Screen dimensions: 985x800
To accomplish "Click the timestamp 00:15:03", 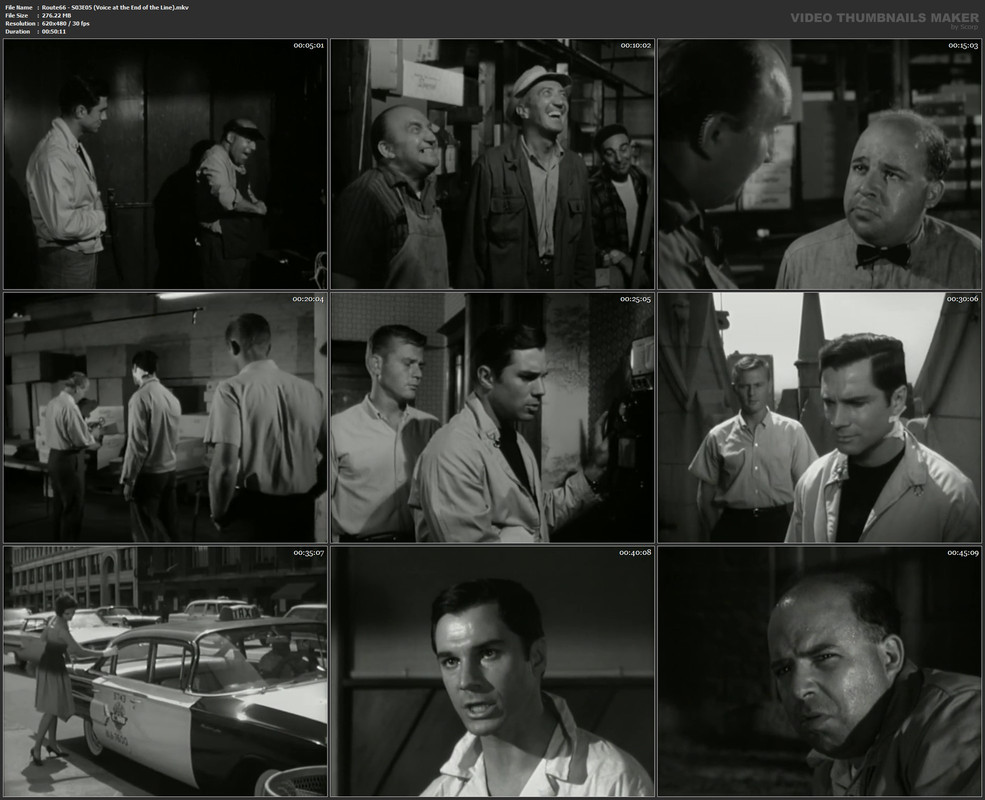I will click(963, 46).
